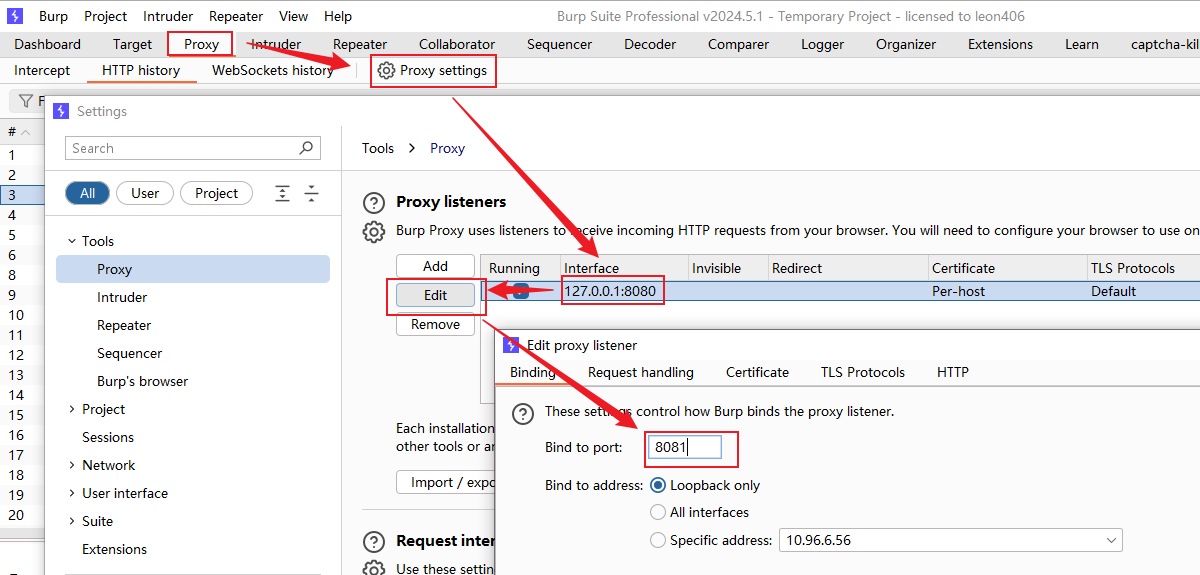Expand the Suite tree node

[x=72, y=521]
